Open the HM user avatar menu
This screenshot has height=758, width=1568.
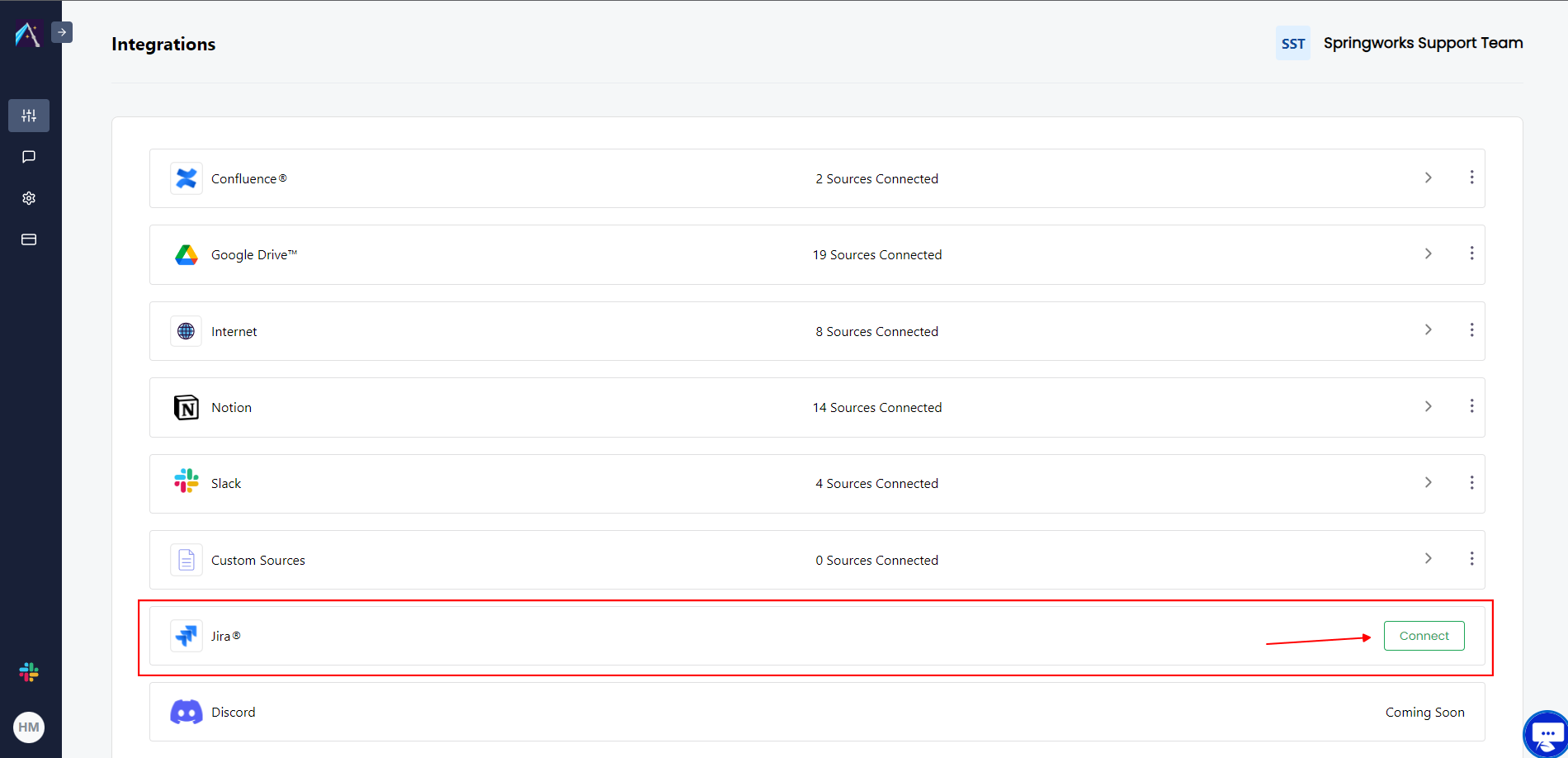tap(28, 727)
